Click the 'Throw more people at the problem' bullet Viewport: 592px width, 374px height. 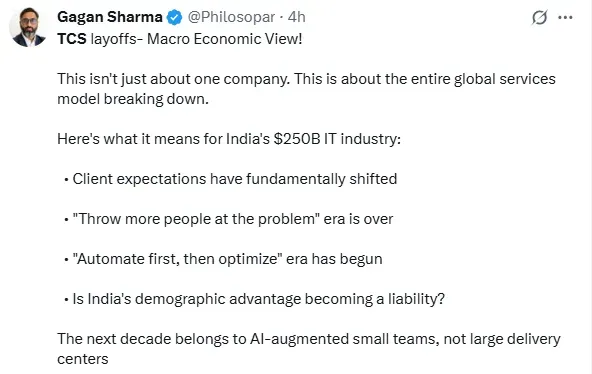click(x=233, y=219)
